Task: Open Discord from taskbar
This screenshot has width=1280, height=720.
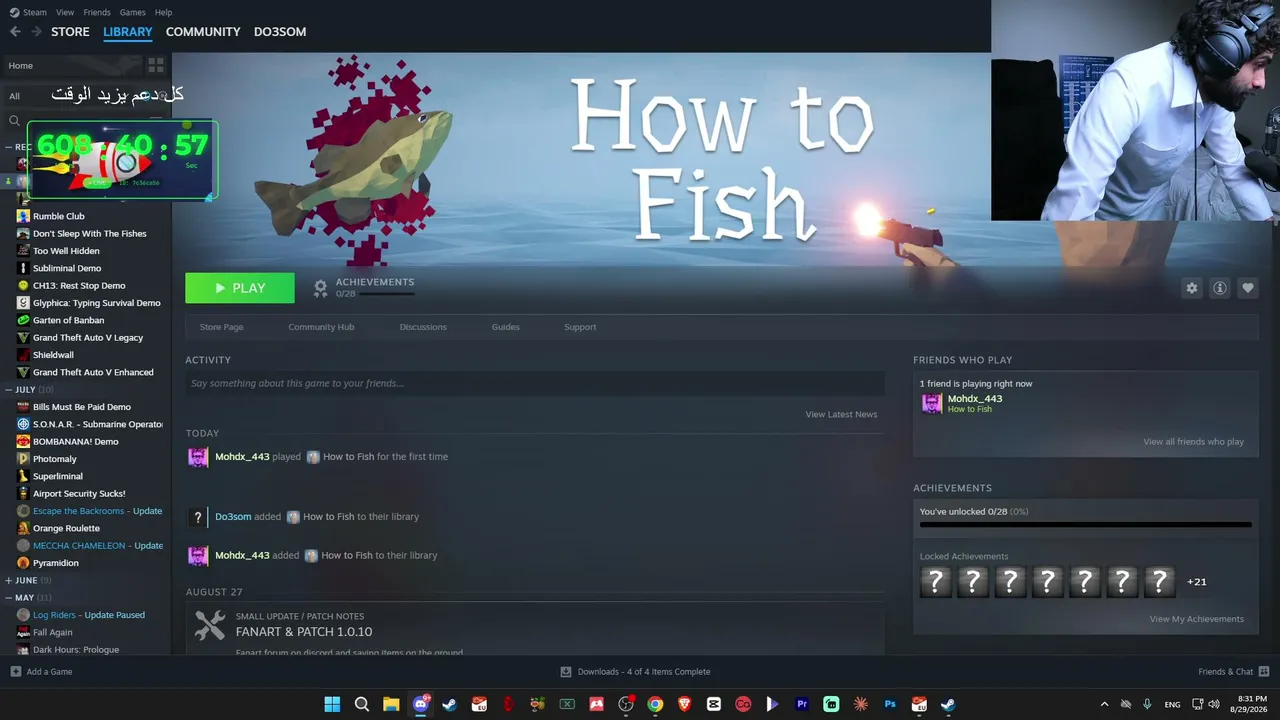Action: 421,704
